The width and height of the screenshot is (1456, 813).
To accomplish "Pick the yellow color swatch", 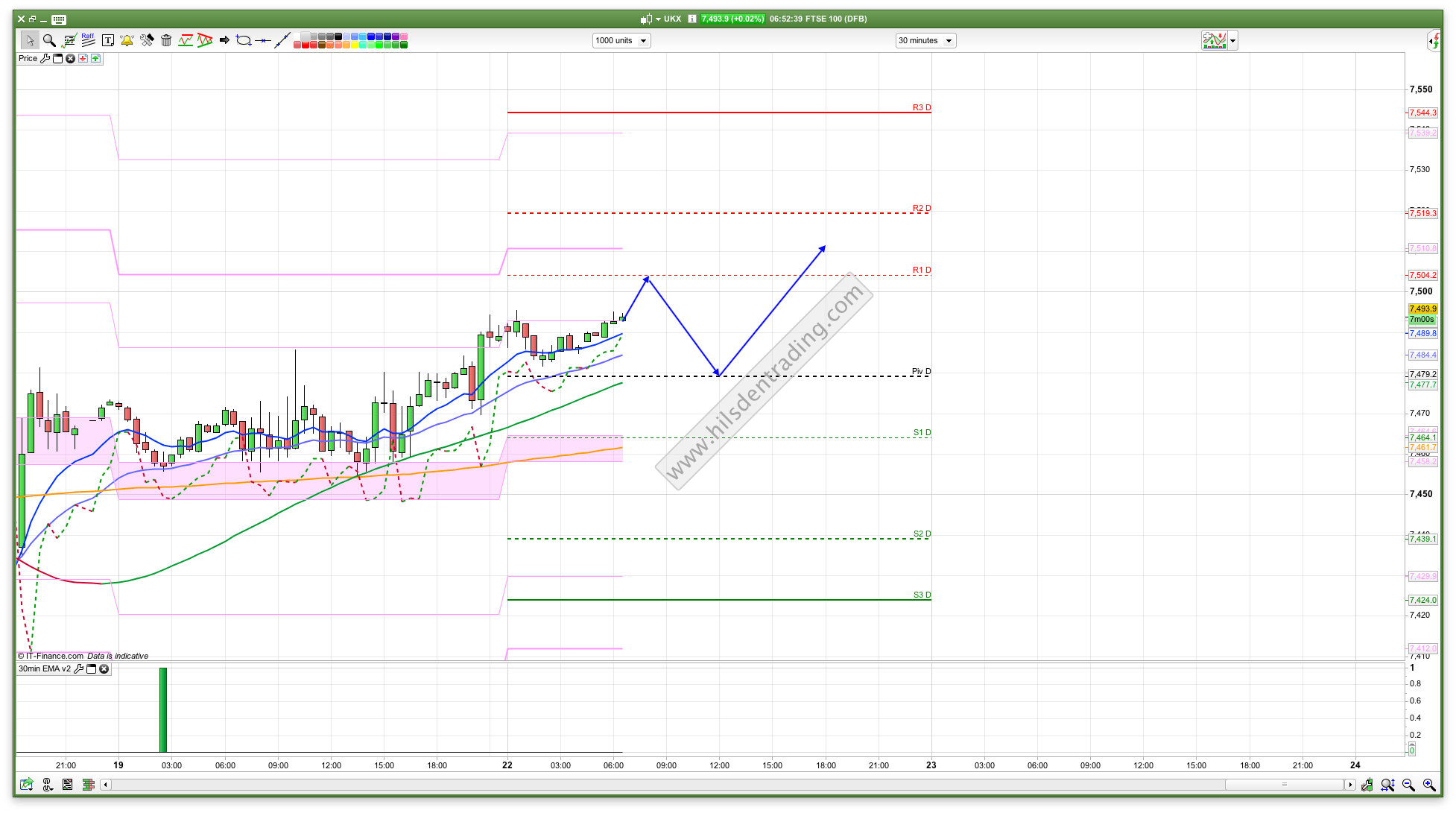I will (x=355, y=45).
